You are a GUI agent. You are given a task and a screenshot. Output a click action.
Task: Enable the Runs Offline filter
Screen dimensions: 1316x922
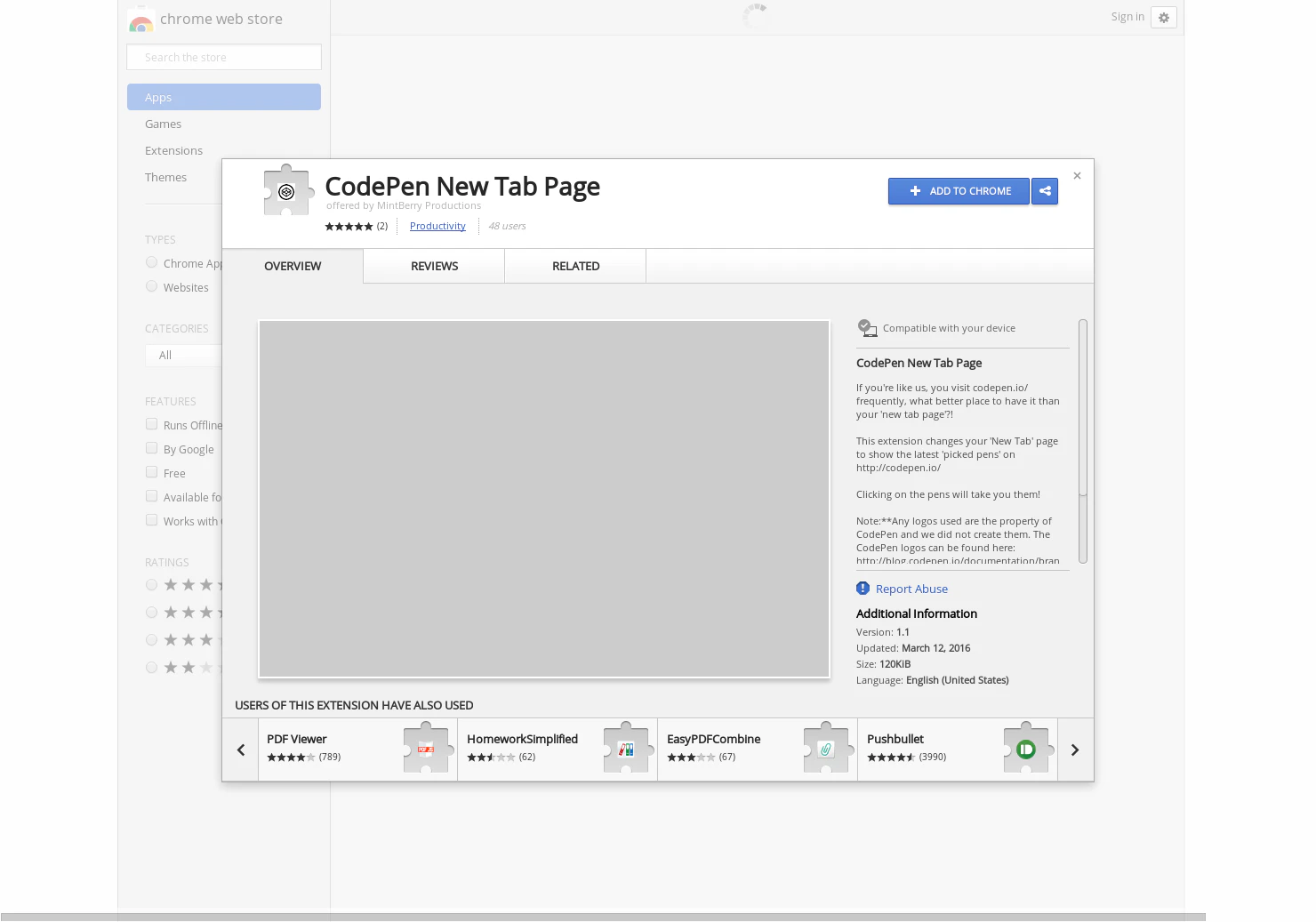(x=151, y=424)
